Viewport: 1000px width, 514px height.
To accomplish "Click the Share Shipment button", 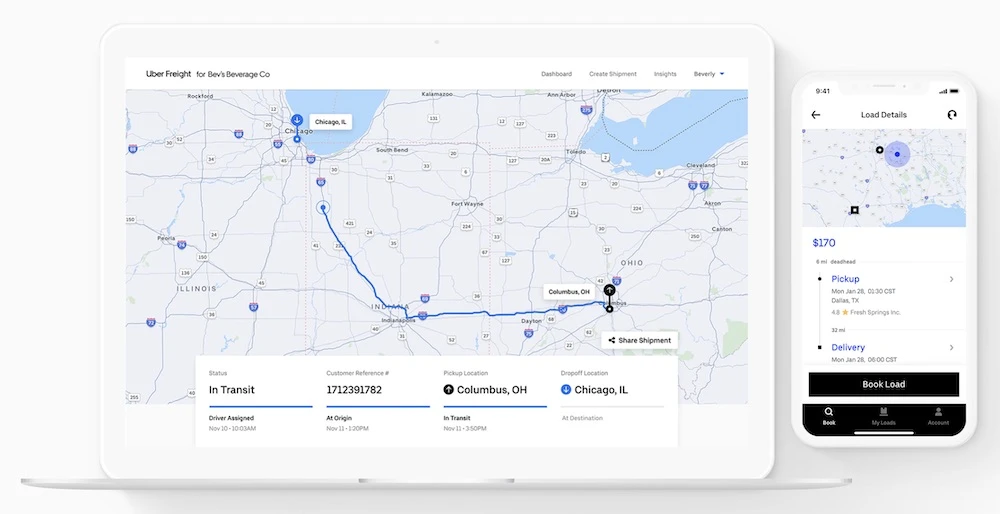I will click(640, 341).
